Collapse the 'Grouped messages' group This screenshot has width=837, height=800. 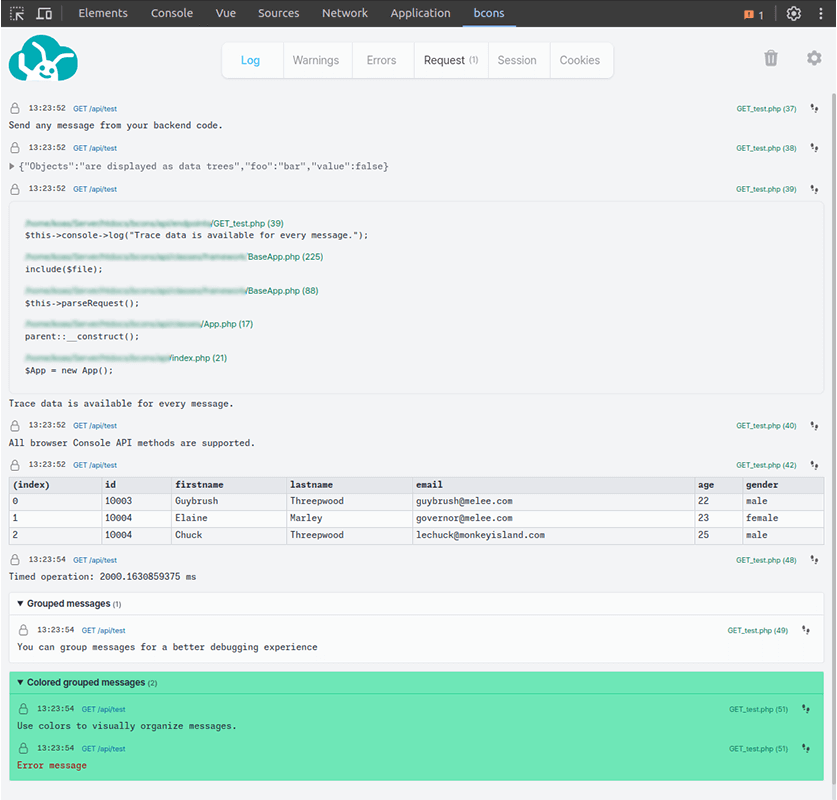tap(20, 604)
